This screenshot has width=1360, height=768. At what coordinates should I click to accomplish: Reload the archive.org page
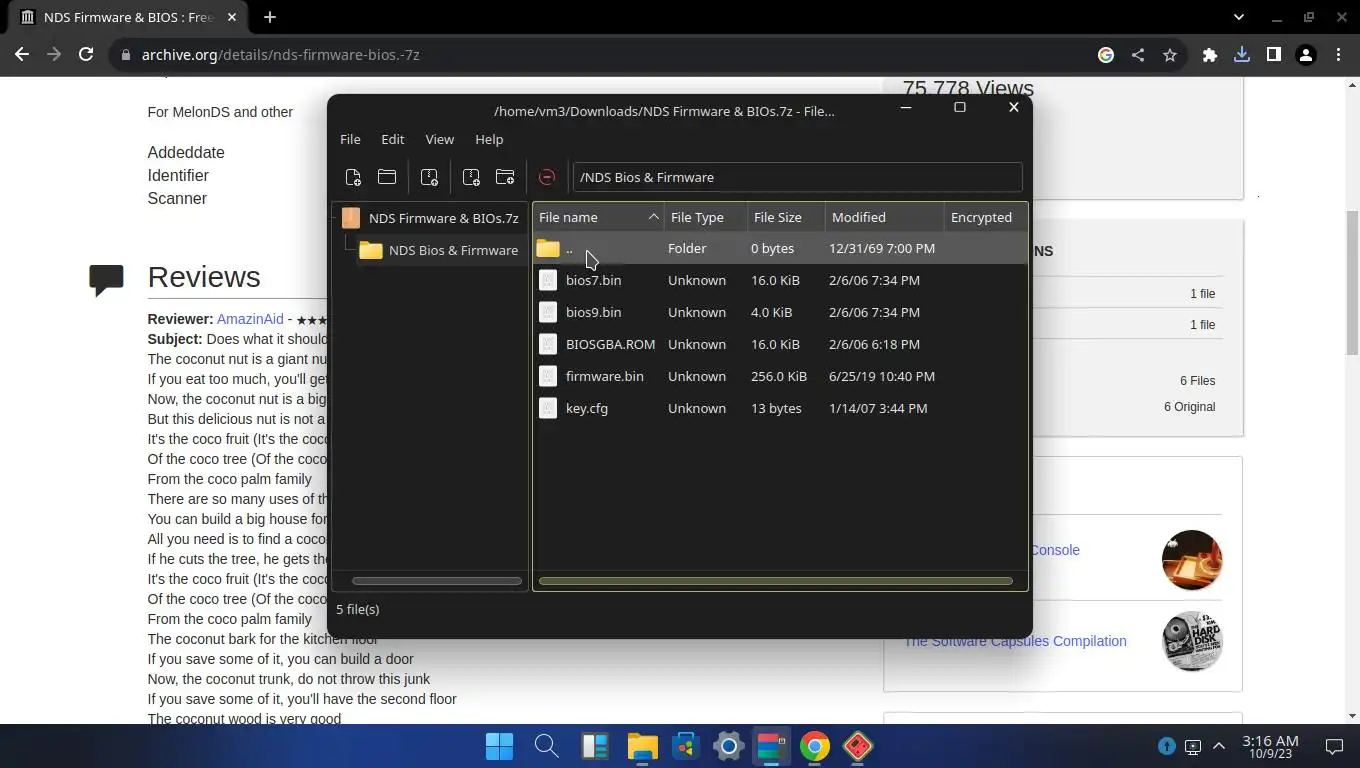point(86,55)
